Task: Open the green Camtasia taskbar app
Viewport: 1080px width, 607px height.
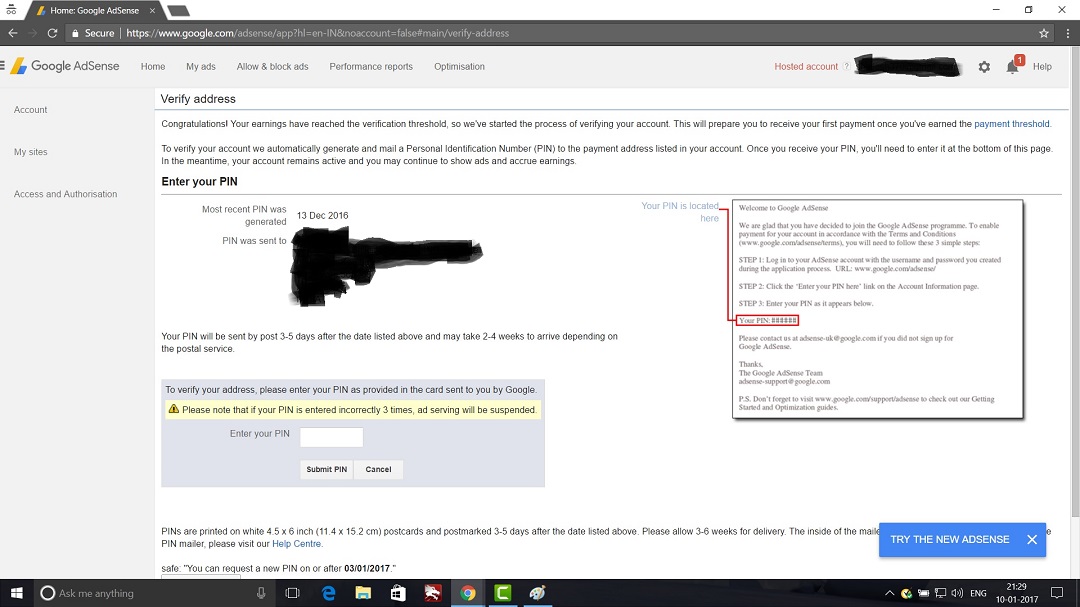Action: 502,593
